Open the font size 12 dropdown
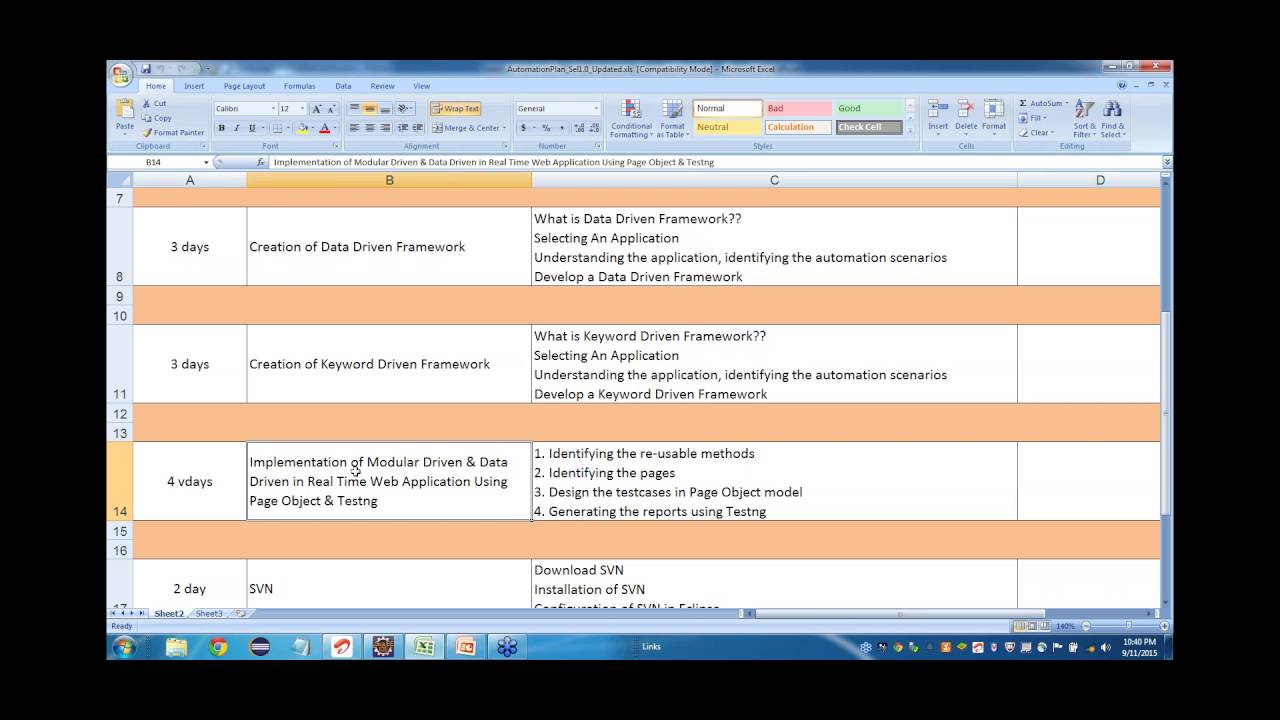 pyautogui.click(x=302, y=109)
